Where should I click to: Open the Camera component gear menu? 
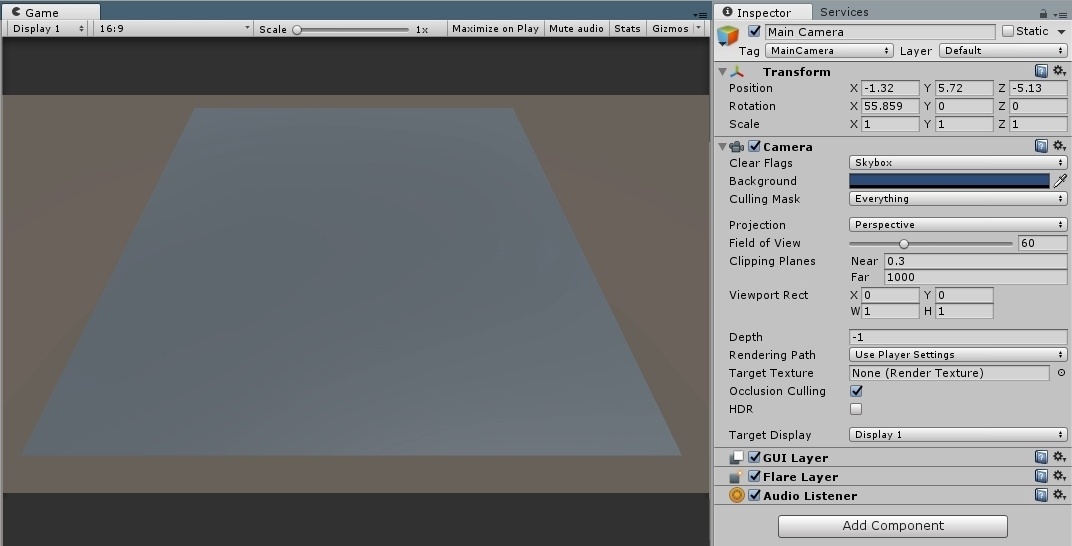pos(1059,146)
